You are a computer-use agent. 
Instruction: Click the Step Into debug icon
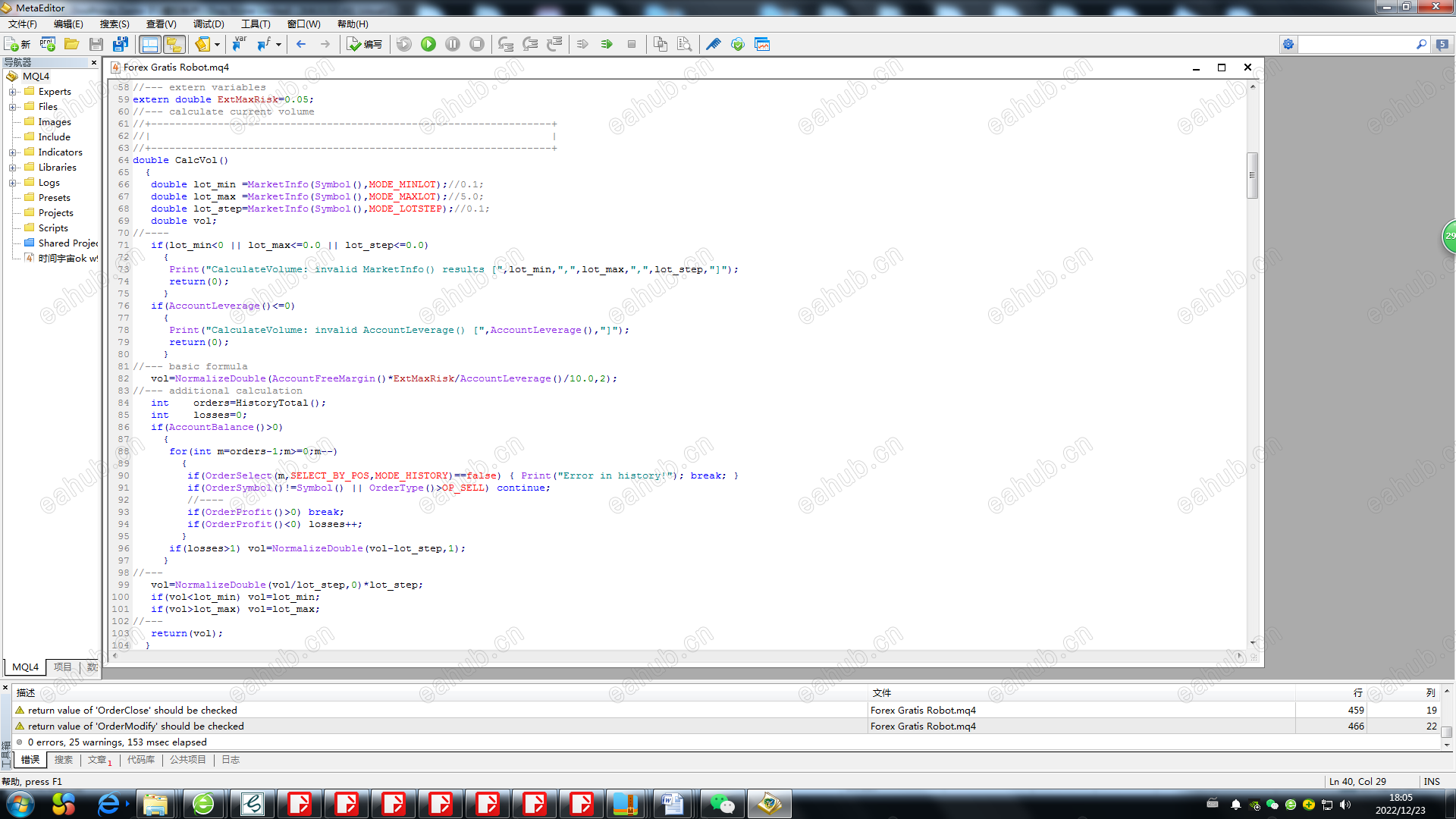pos(506,44)
